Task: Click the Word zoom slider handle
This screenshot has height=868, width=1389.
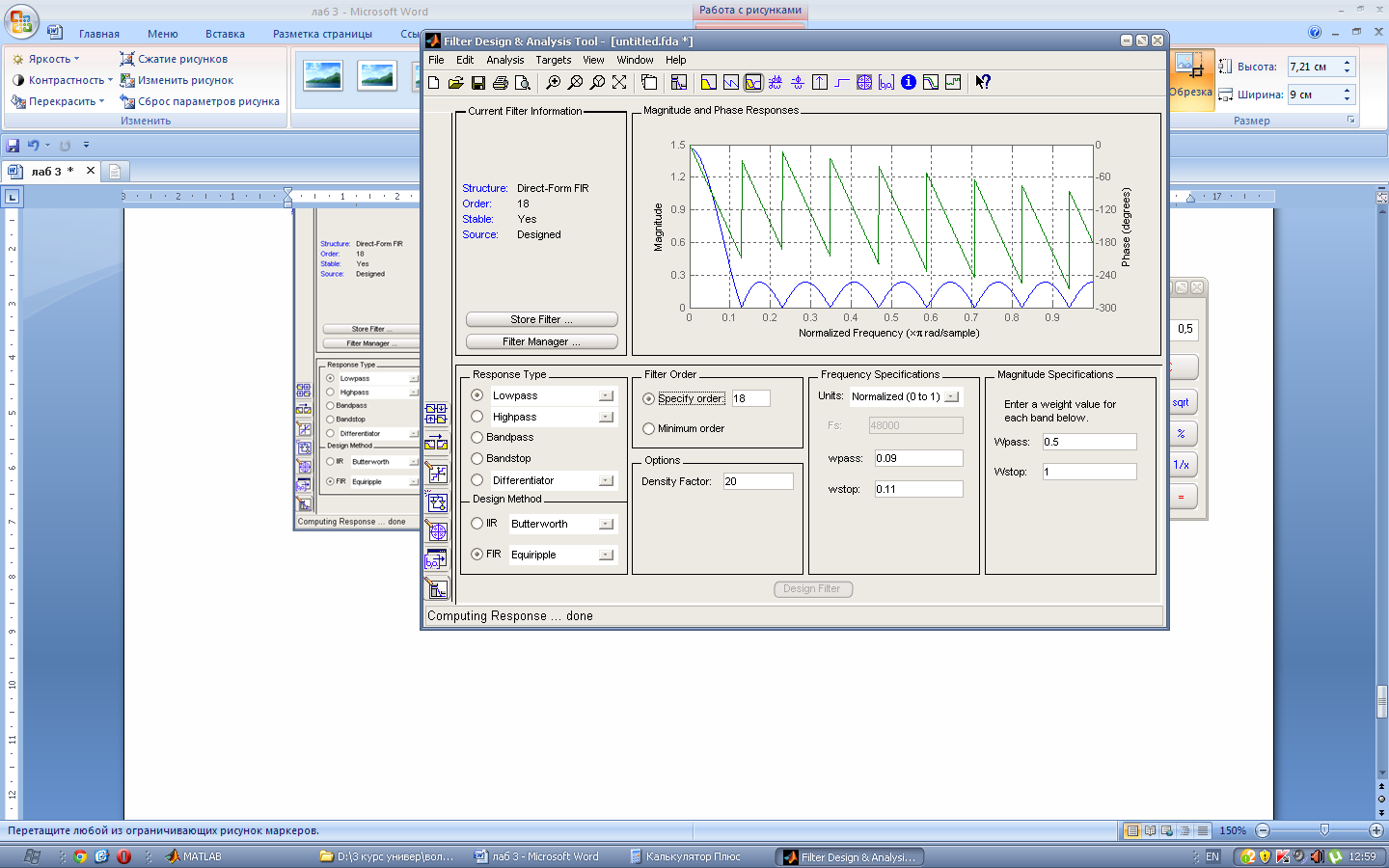Action: click(x=1324, y=830)
